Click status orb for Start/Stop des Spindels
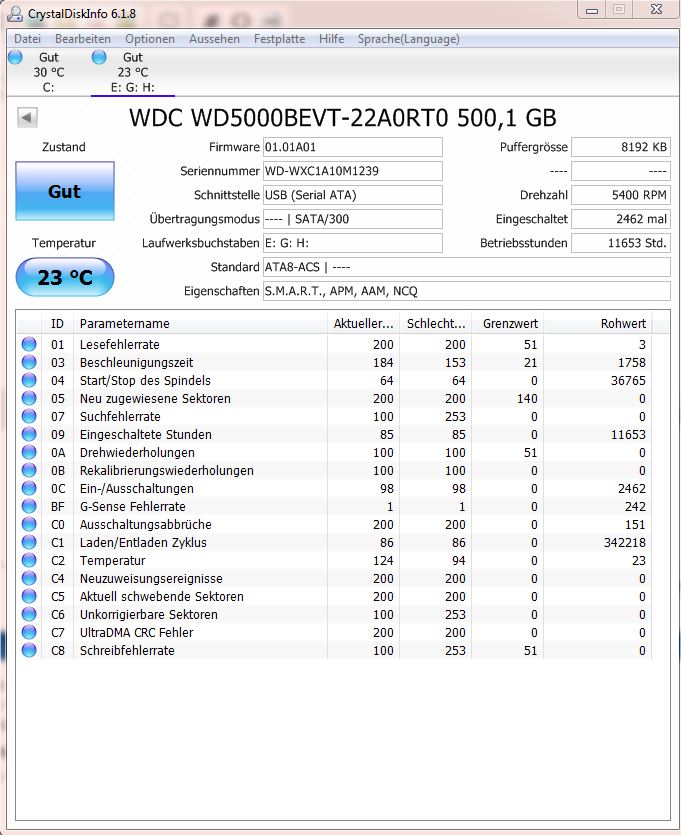Screen dimensions: 681x835 click(x=29, y=380)
